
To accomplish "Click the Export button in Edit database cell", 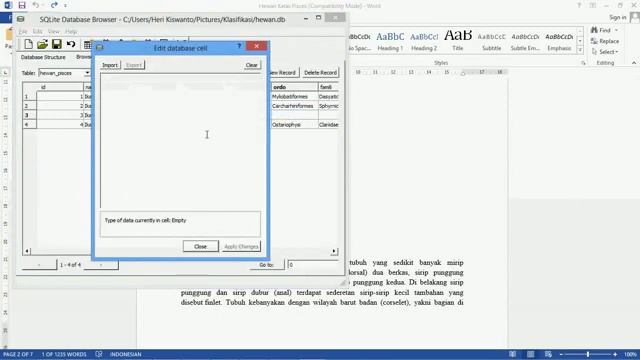I will click(x=134, y=65).
